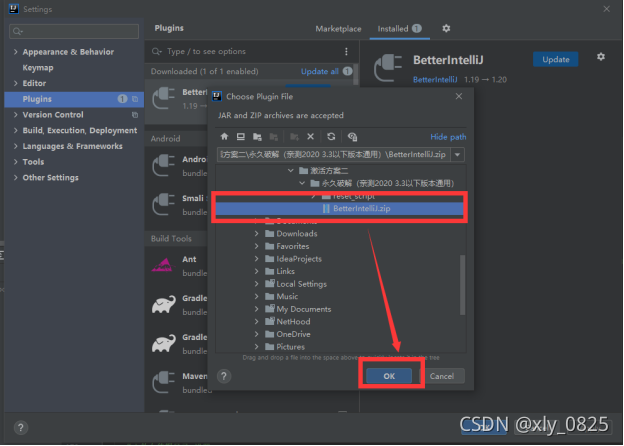Select Favorites folder

[293, 246]
